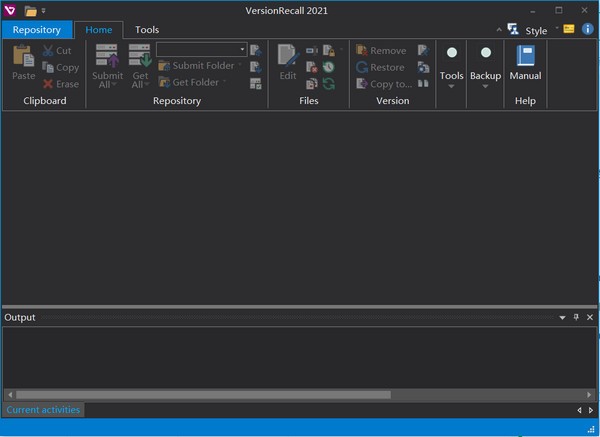Click the Erase red X icon
Screen dimensions: 600x437
48,84
